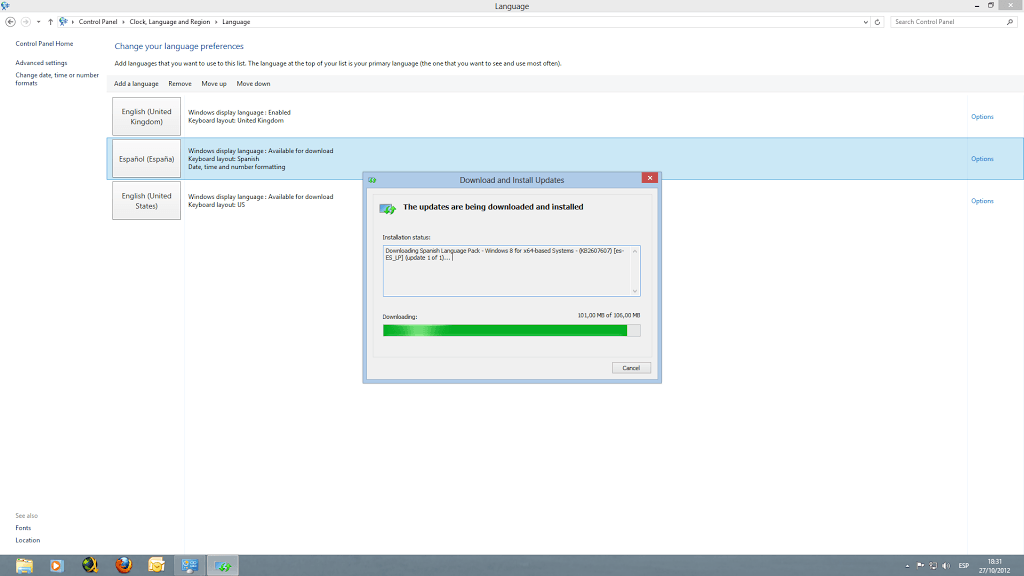Open Options for English (United Kingdom)
Viewport: 1024px width, 576px height.
point(982,117)
